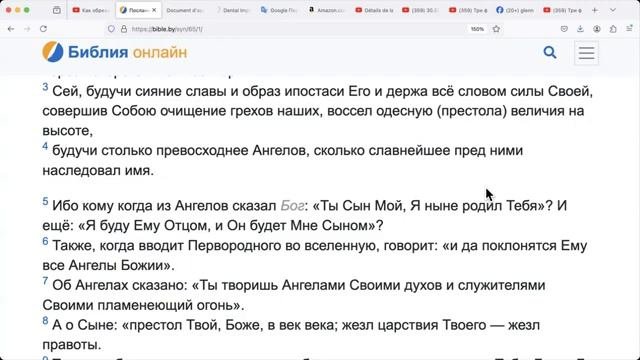Save page to Pocket

tap(564, 29)
